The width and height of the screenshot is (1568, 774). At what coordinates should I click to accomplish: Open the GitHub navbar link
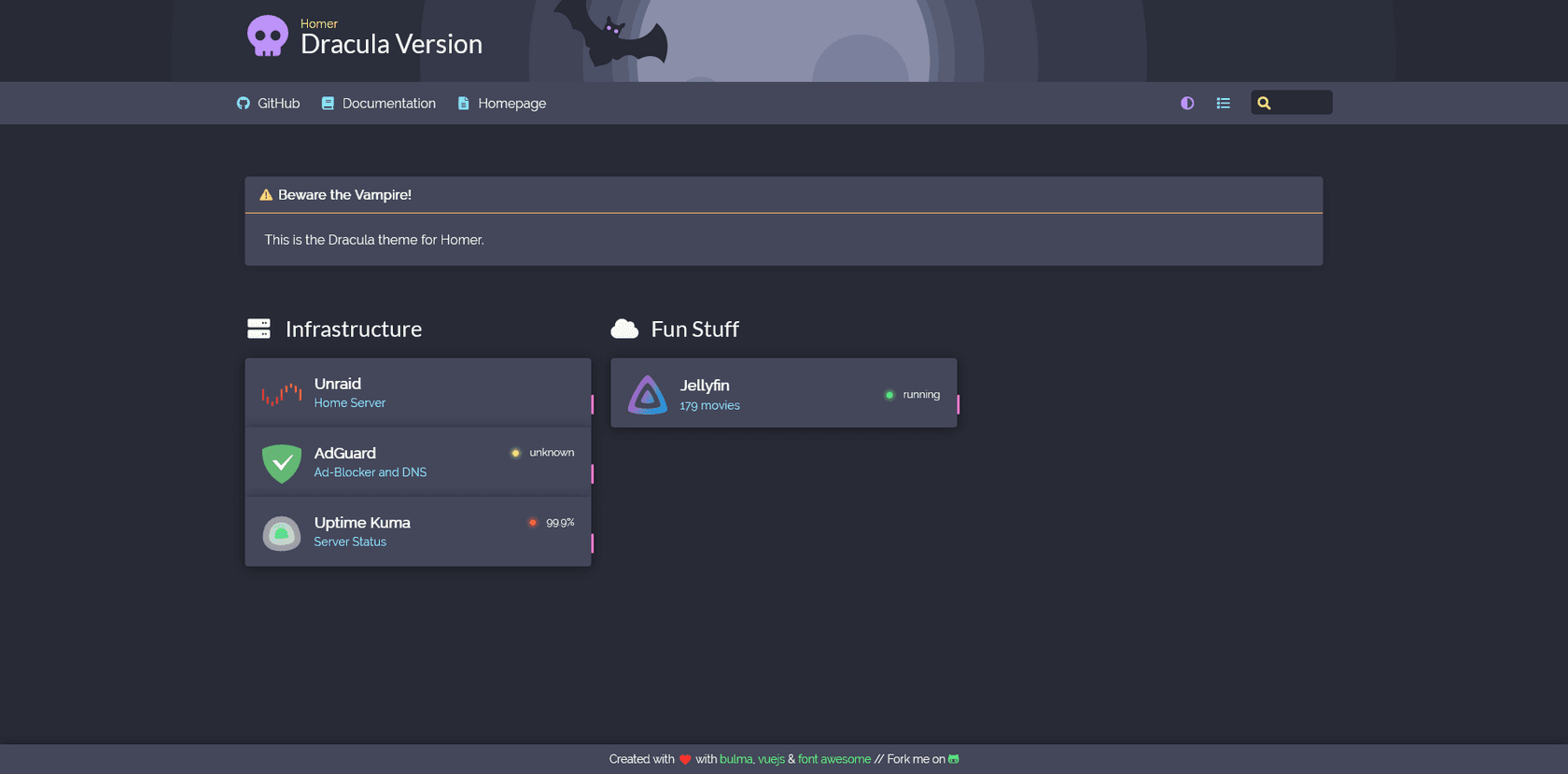point(269,104)
